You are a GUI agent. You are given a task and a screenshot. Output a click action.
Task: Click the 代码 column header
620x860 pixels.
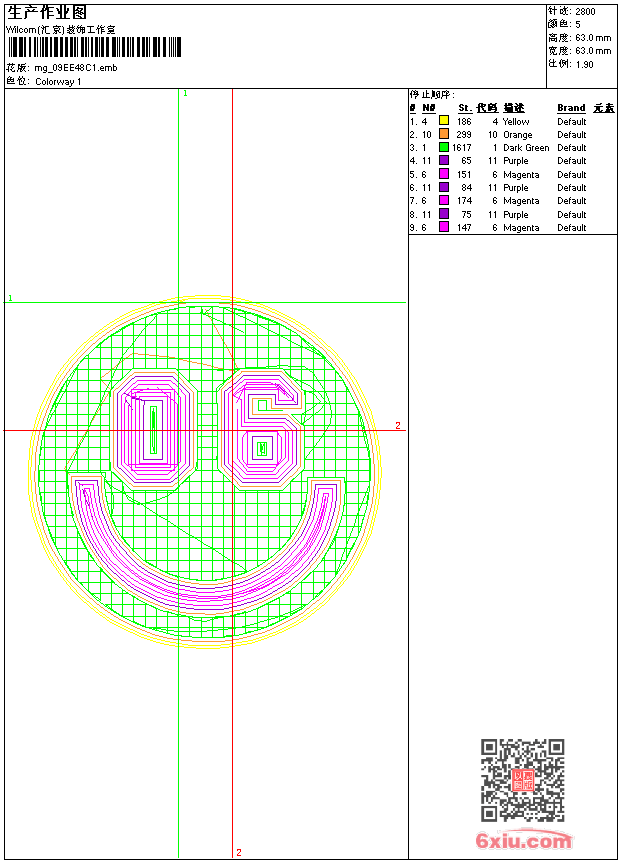[487, 108]
